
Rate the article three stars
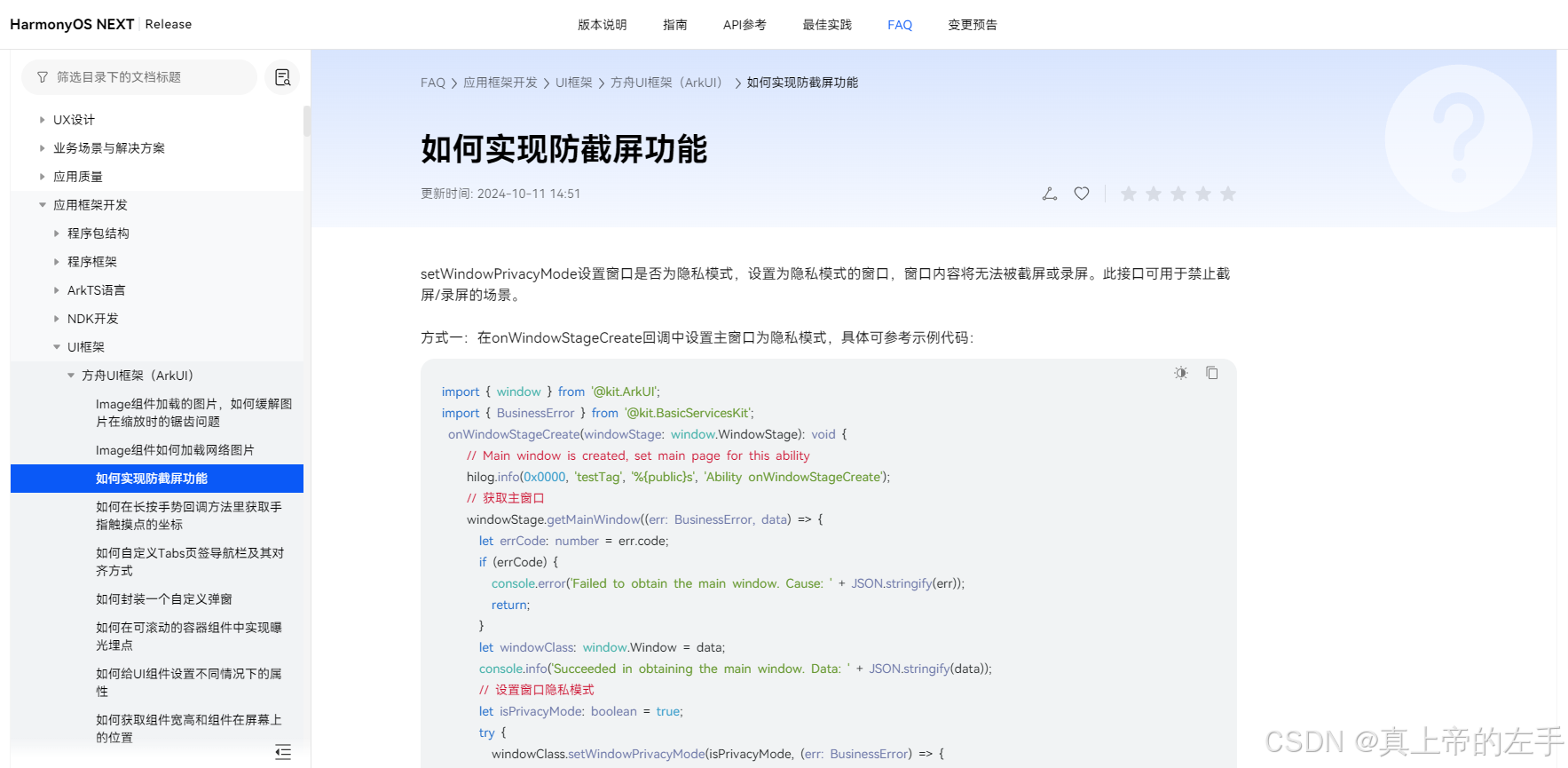tap(1178, 194)
